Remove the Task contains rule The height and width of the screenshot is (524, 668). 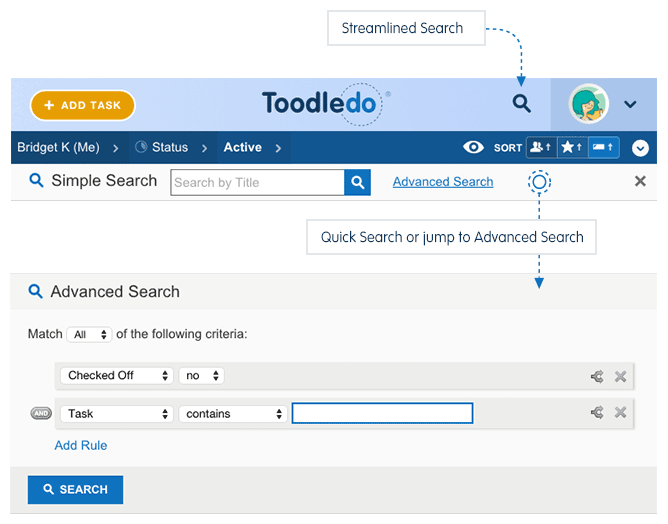[x=620, y=413]
